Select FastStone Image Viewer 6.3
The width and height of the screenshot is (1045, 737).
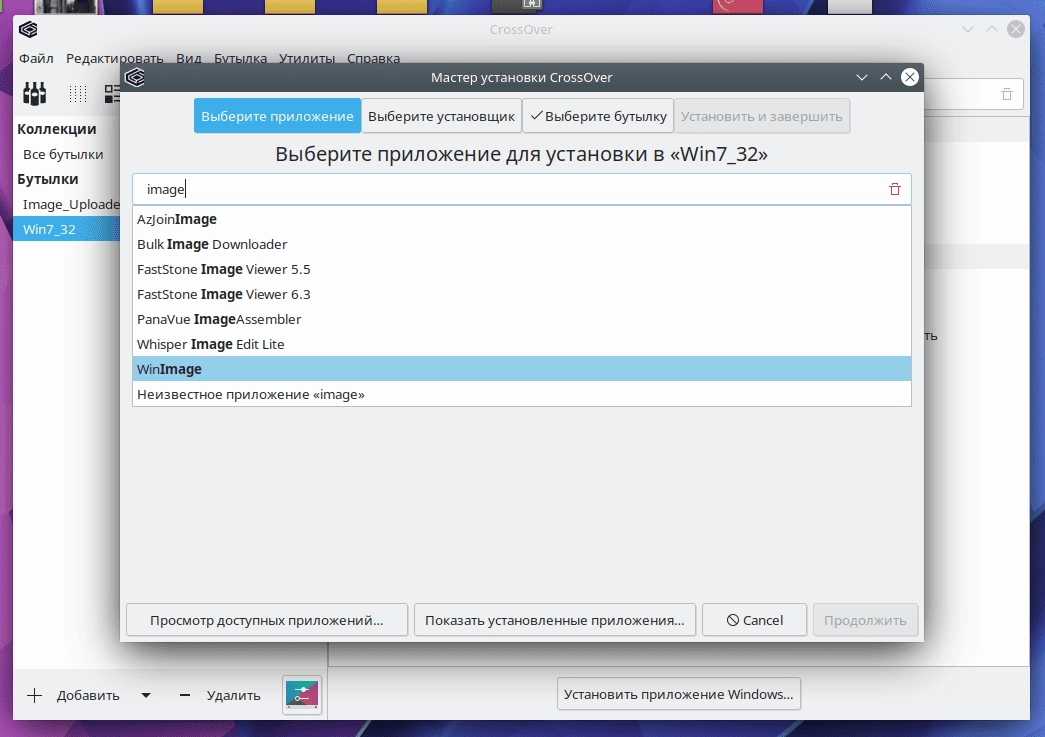[x=522, y=294]
